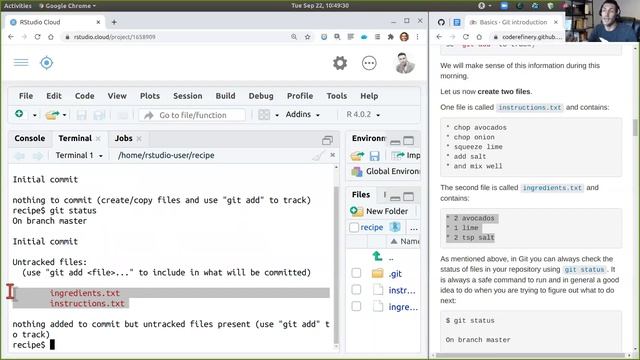This screenshot has width=640, height=360.
Task: Close the Jobs tab
Action: (x=139, y=139)
